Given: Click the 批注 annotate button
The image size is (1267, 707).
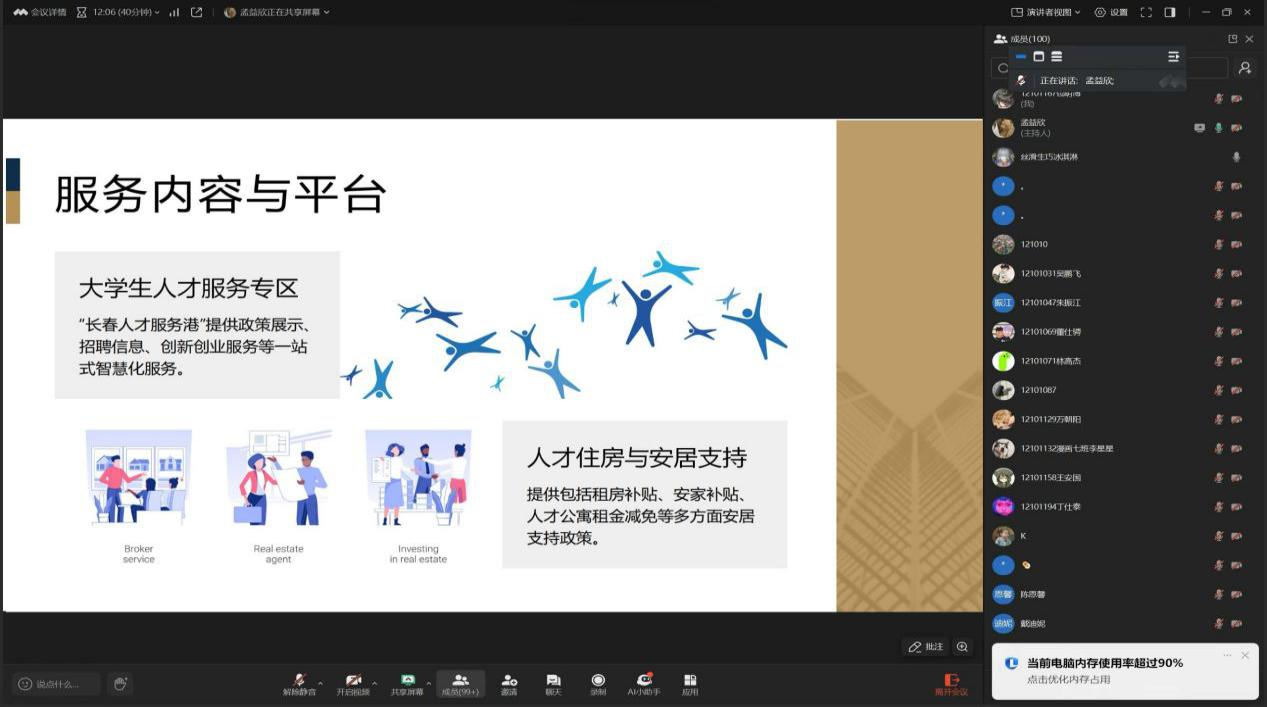Looking at the screenshot, I should (925, 647).
